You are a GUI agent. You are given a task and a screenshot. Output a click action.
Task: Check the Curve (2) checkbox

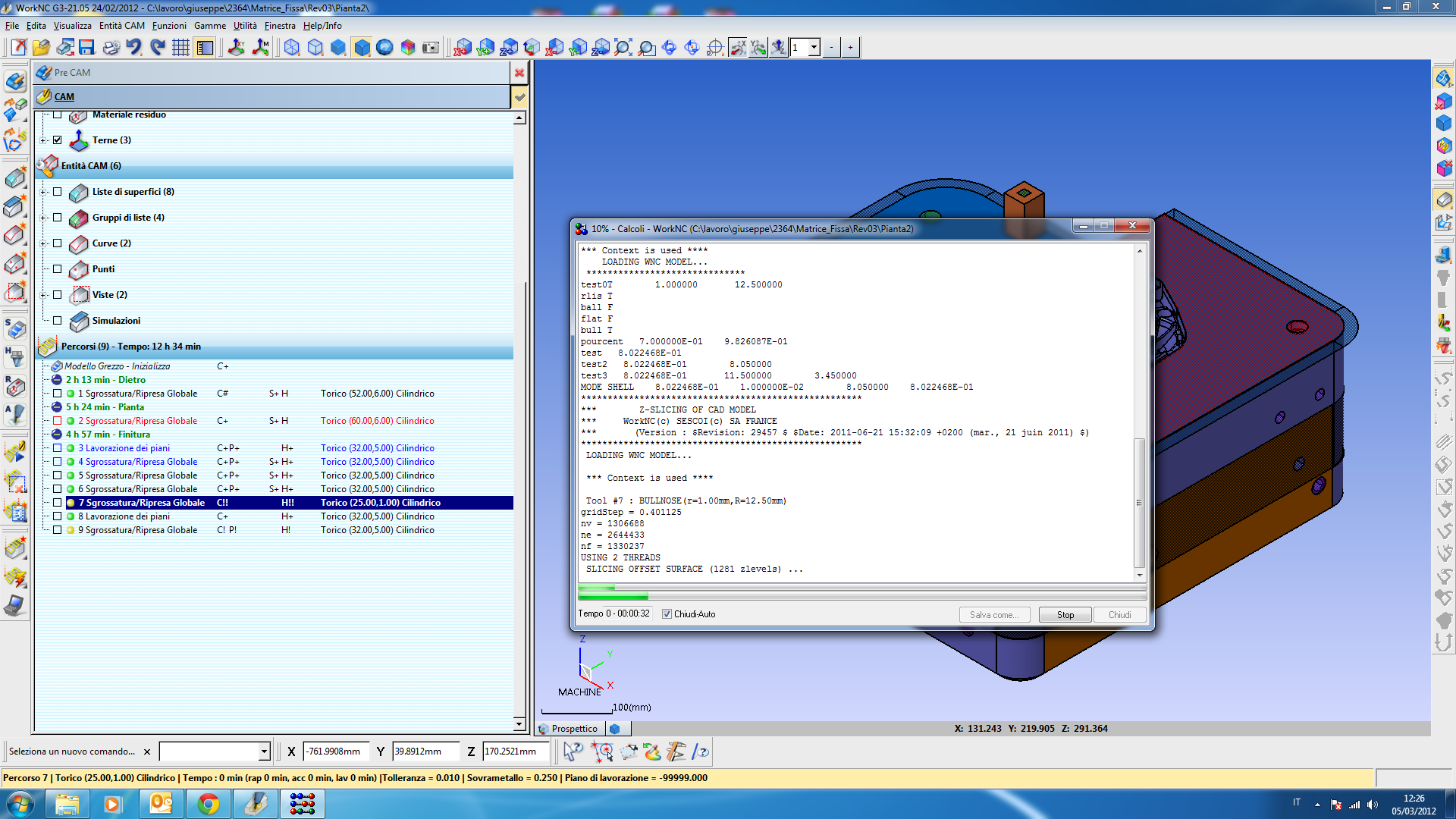click(x=58, y=243)
